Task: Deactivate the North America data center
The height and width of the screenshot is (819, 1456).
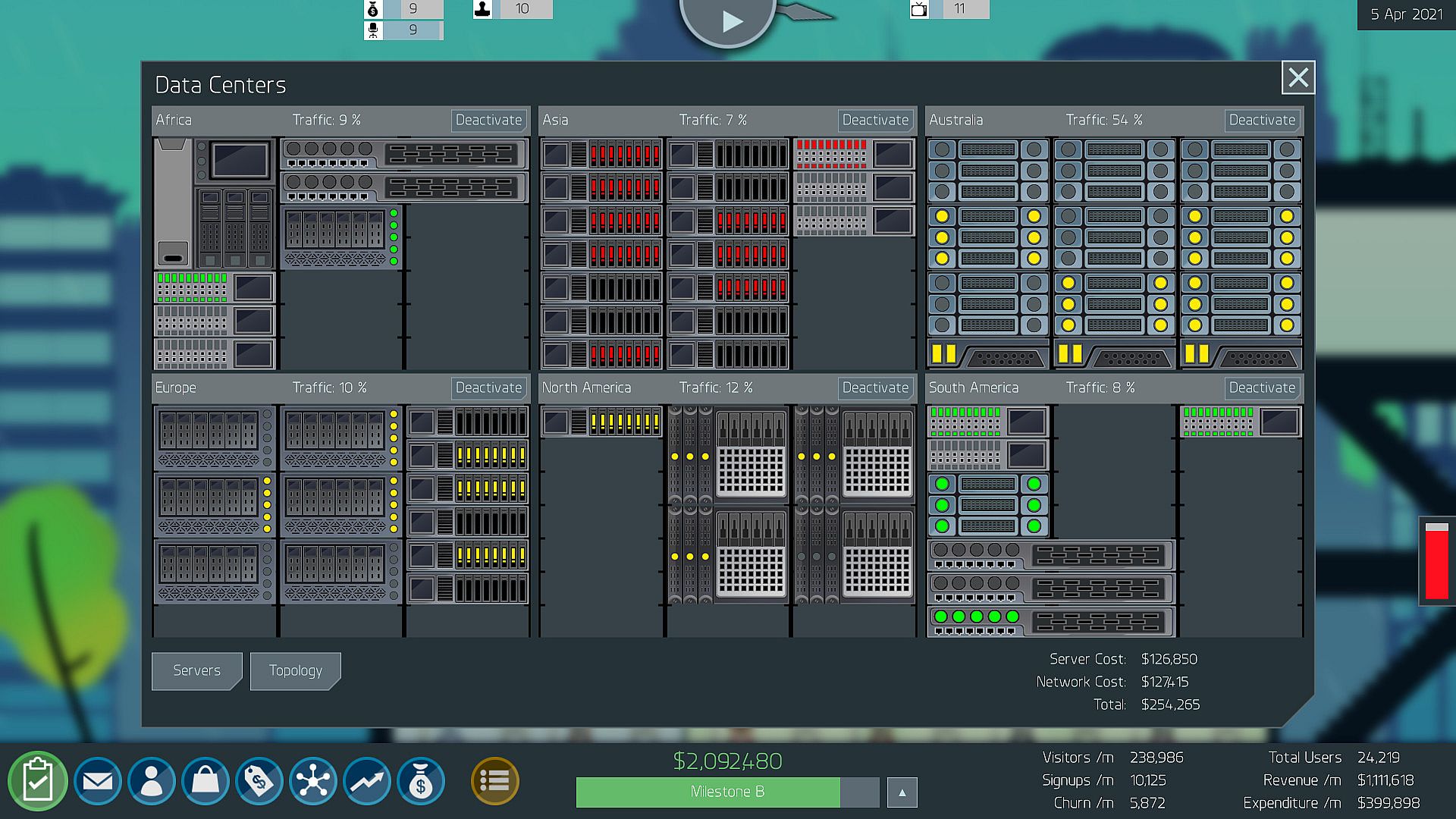Action: click(875, 388)
